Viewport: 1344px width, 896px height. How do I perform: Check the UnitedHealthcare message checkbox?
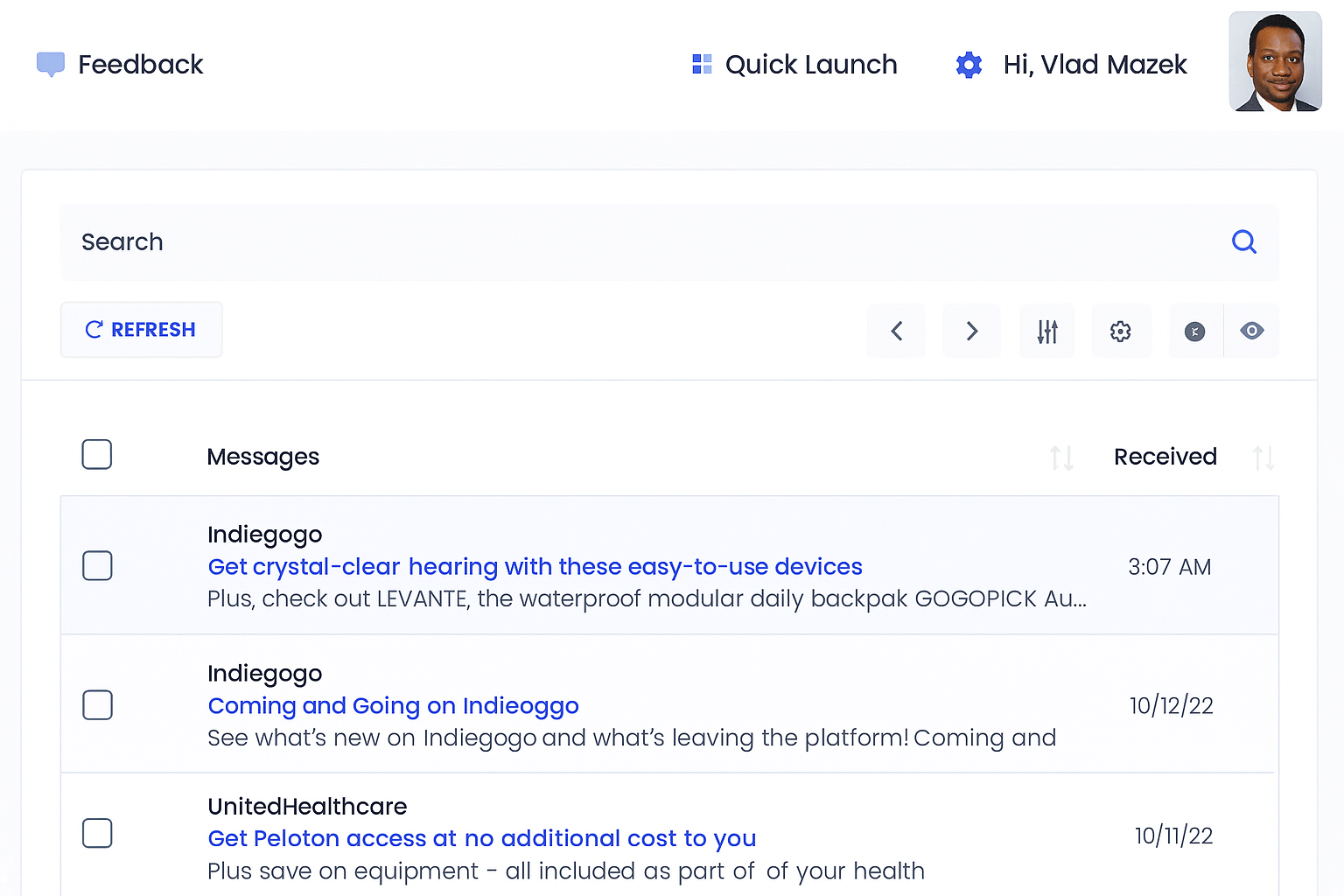97,833
